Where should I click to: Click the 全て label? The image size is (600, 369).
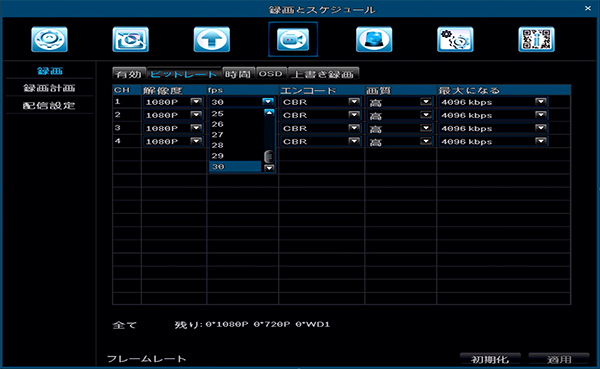tap(124, 325)
